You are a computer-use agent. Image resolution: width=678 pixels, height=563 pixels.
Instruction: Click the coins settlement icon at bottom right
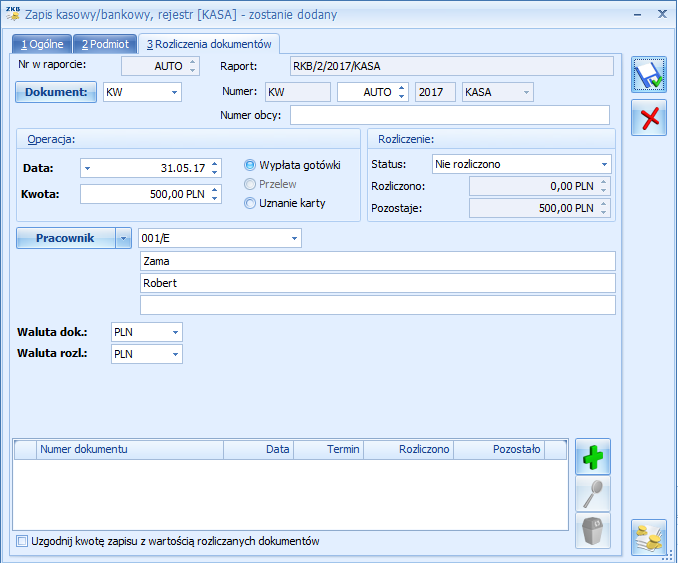(x=648, y=538)
